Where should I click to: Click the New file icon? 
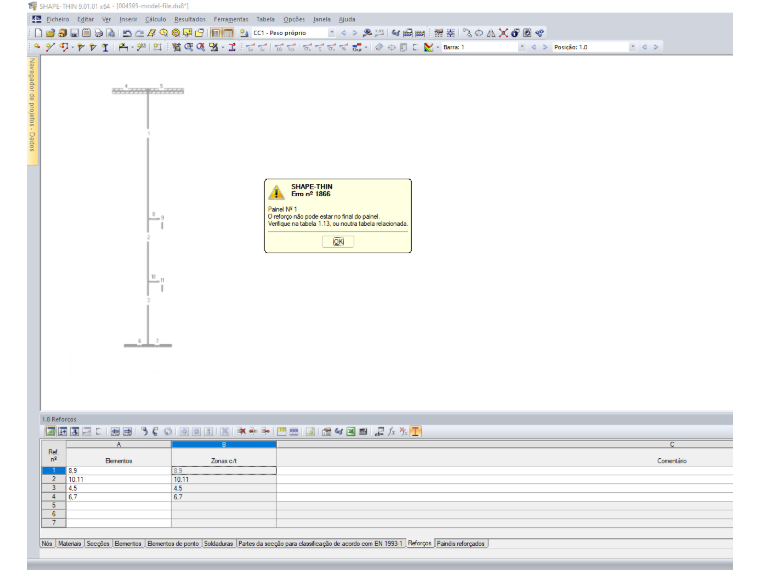point(38,33)
